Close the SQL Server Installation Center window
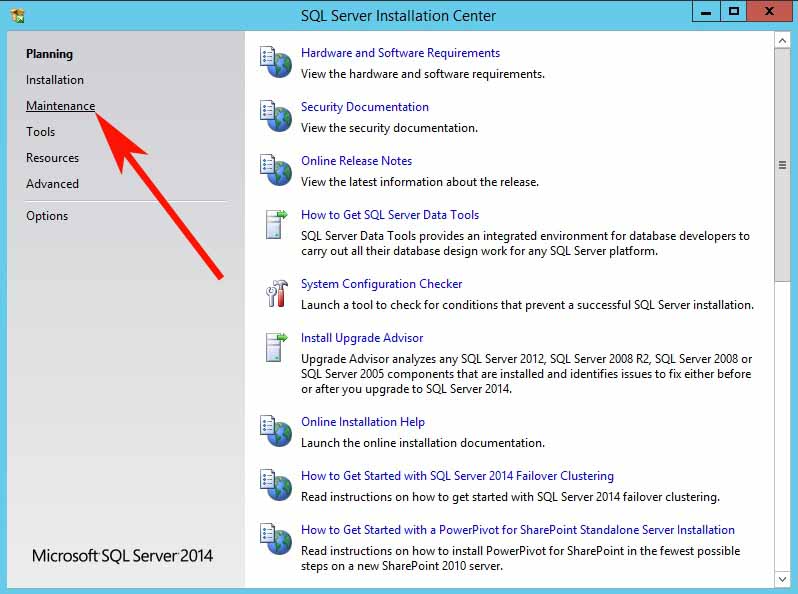This screenshot has height=594, width=798. click(x=769, y=12)
